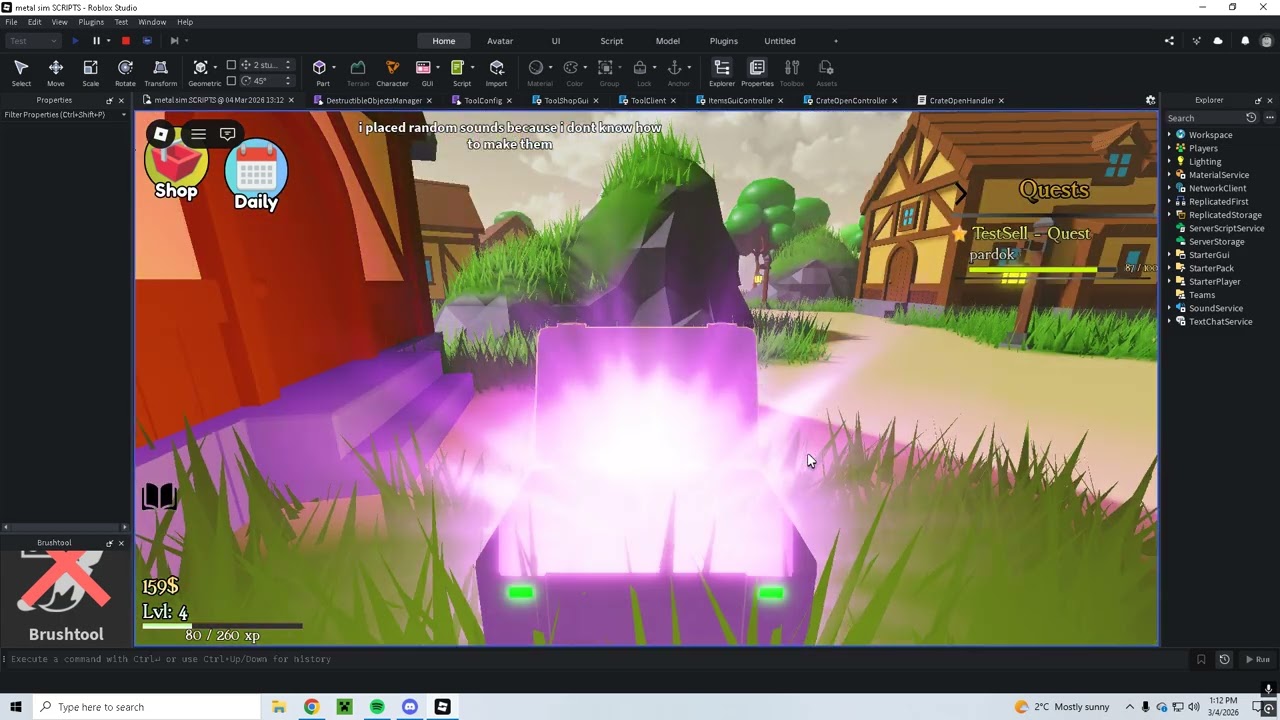Open File Explorer from the taskbar
This screenshot has height=720, width=1280.
[x=278, y=707]
